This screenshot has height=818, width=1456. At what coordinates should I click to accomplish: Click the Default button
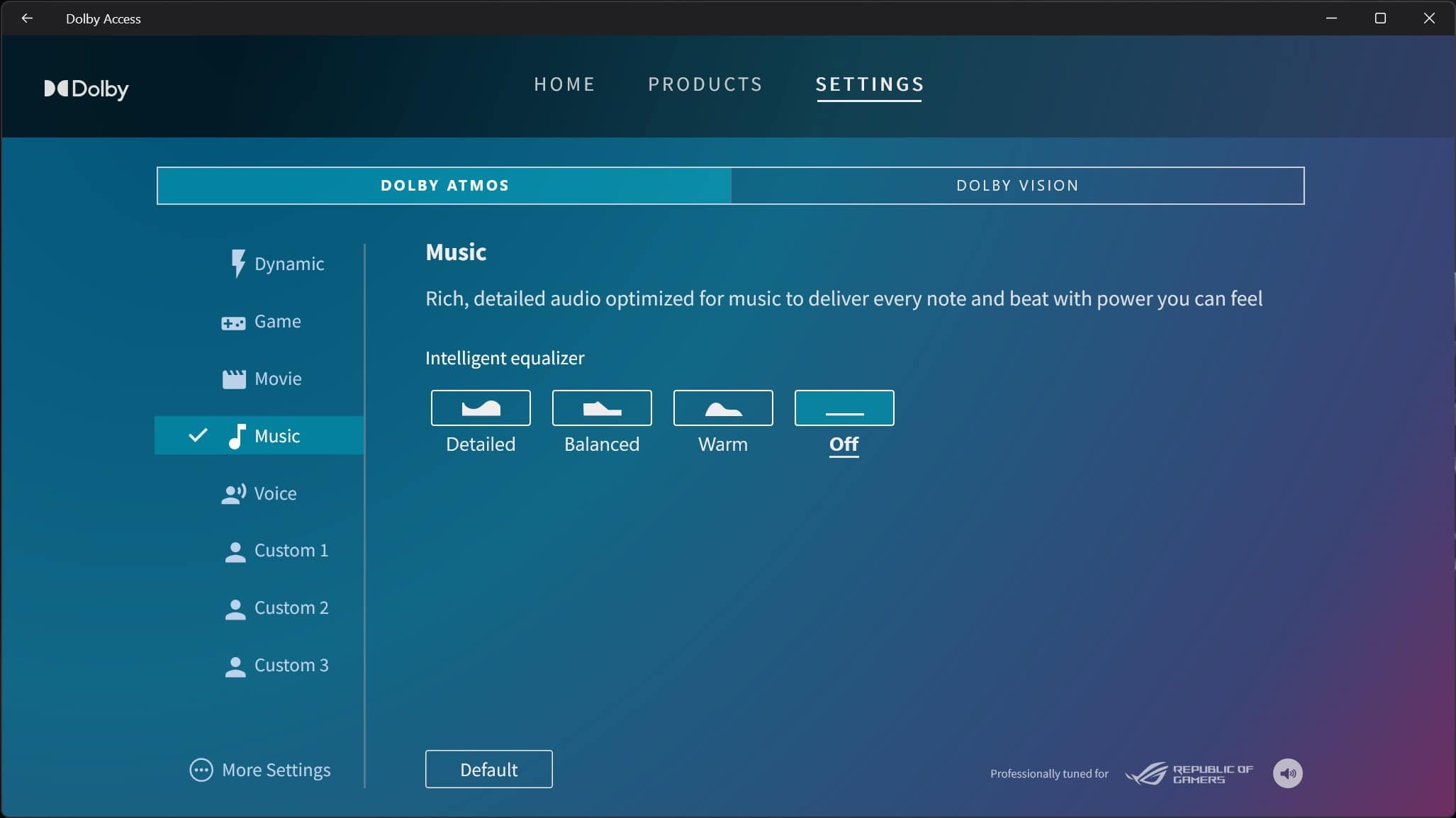pos(489,769)
